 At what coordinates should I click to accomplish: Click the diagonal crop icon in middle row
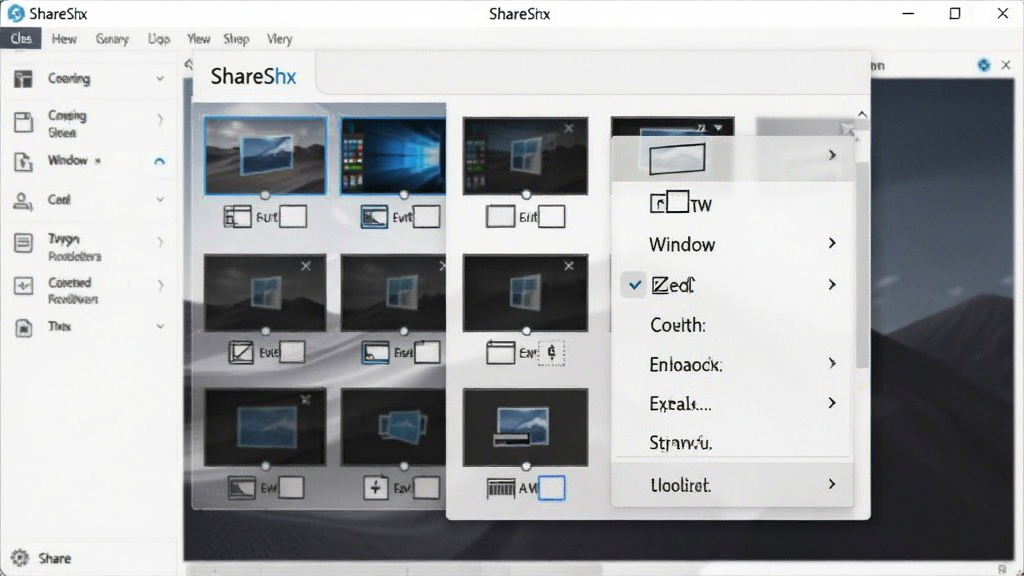point(241,353)
